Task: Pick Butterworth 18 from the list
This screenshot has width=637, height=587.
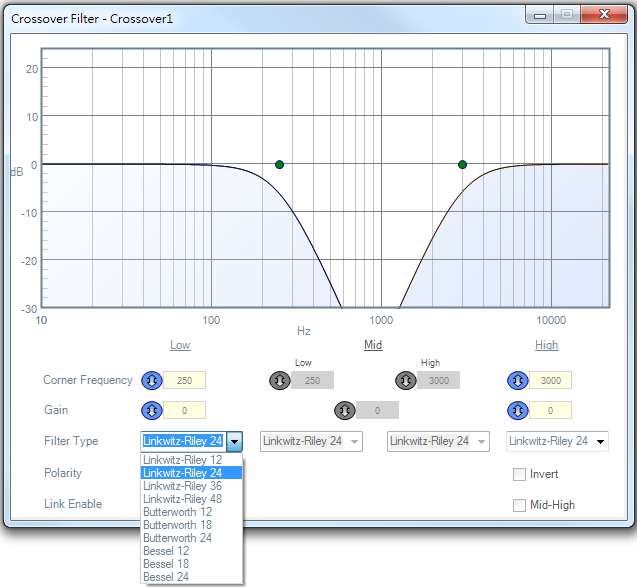Action: click(192, 525)
